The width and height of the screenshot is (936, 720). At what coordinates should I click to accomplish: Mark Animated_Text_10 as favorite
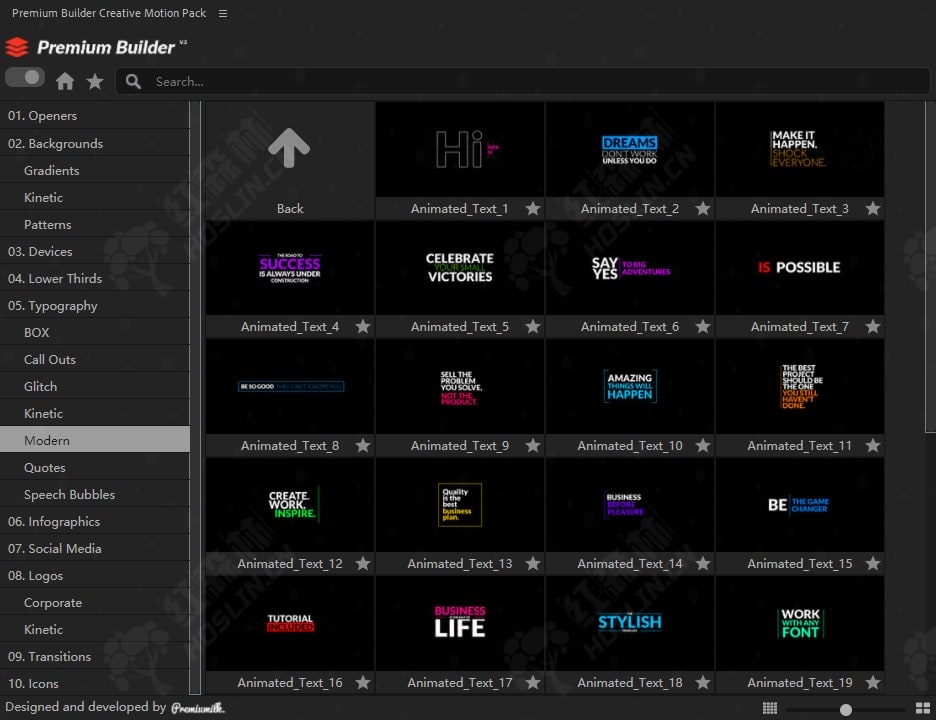[x=703, y=445]
